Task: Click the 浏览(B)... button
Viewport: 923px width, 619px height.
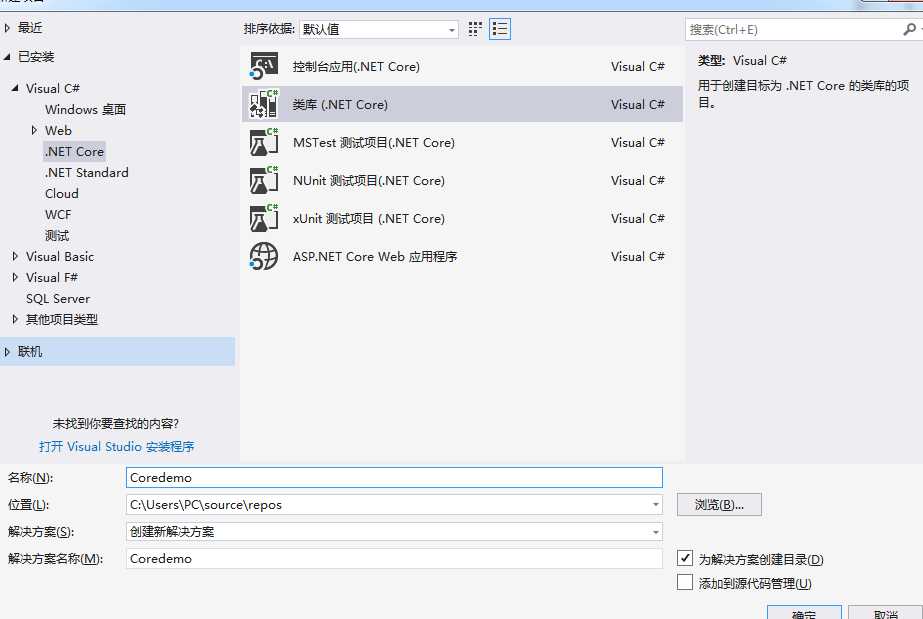Action: click(x=719, y=505)
